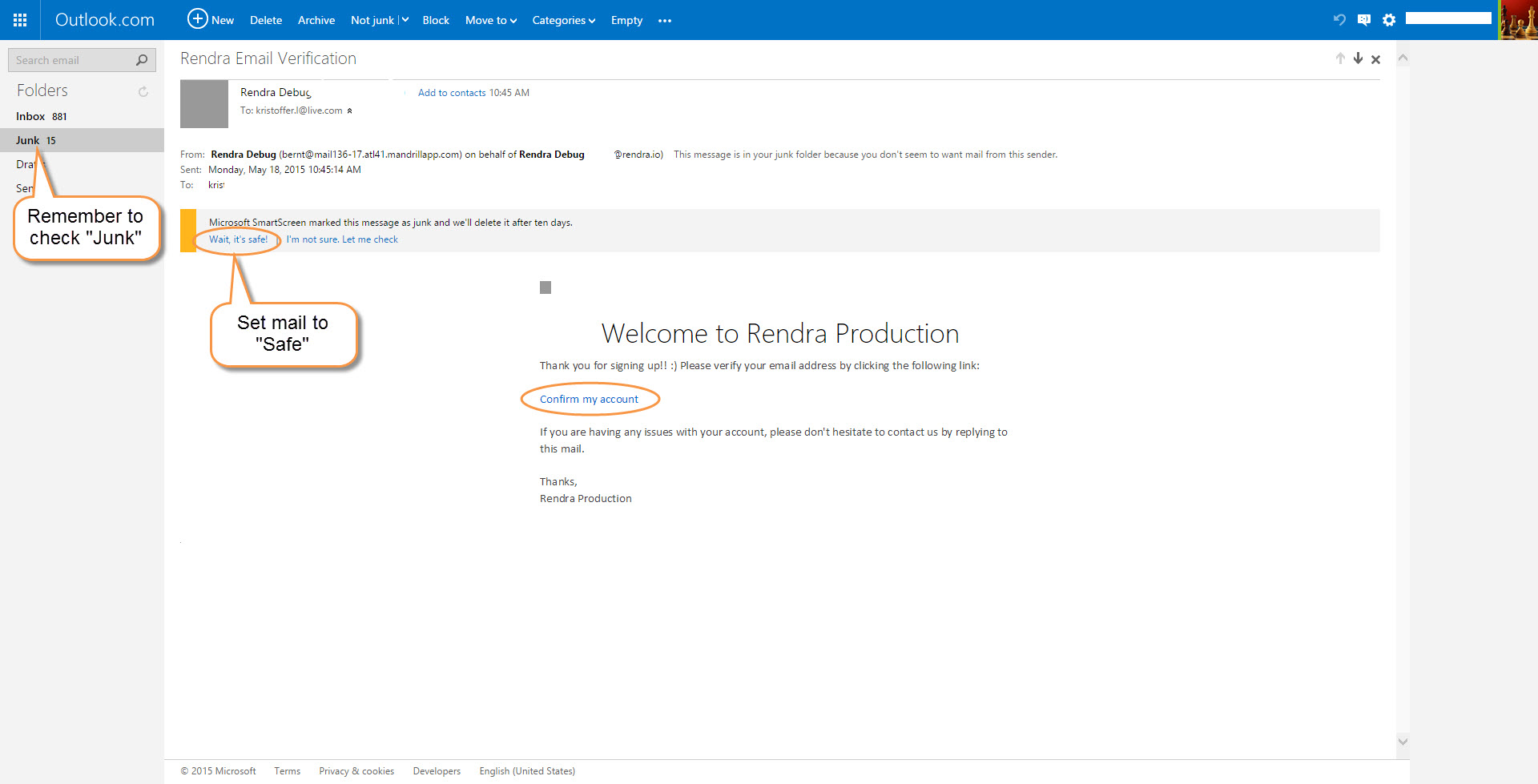Image resolution: width=1538 pixels, height=784 pixels.
Task: Click the scroll up arrow of scrollbar
Action: [1403, 58]
